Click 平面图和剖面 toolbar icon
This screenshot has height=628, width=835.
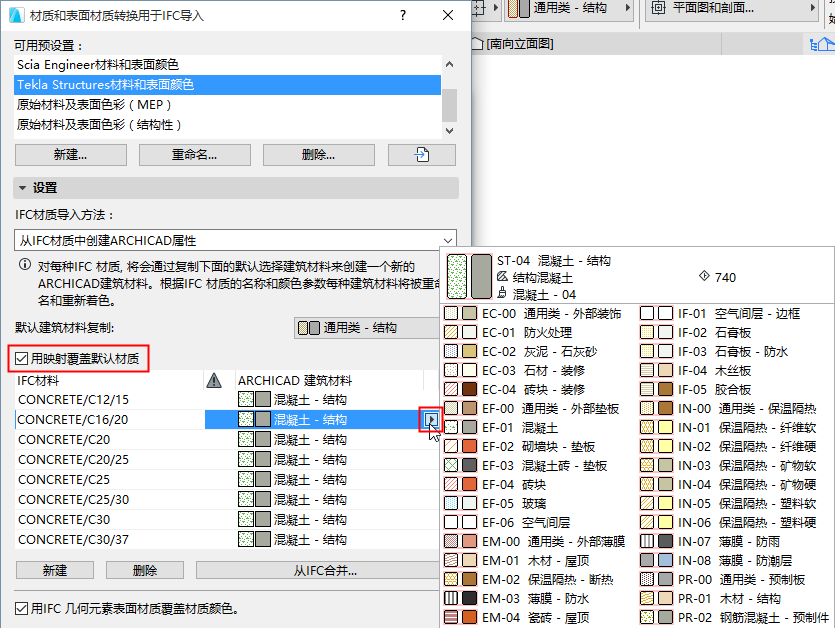659,7
